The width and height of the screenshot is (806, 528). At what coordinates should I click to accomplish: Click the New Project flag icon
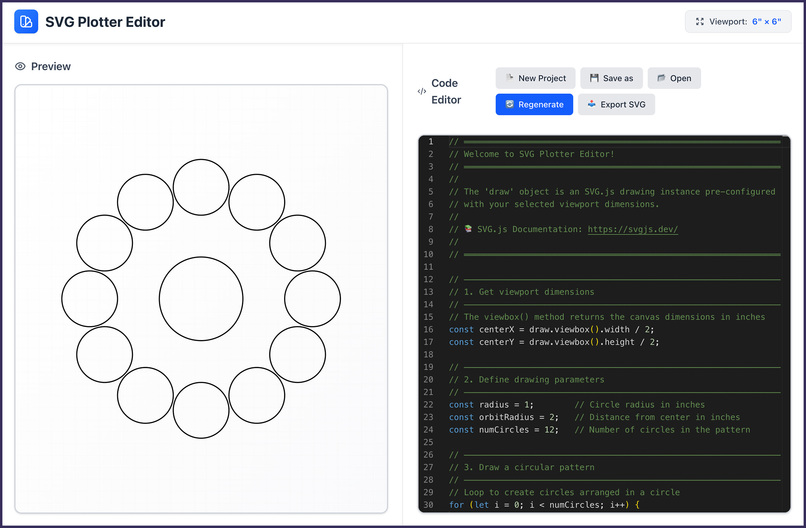tap(509, 78)
